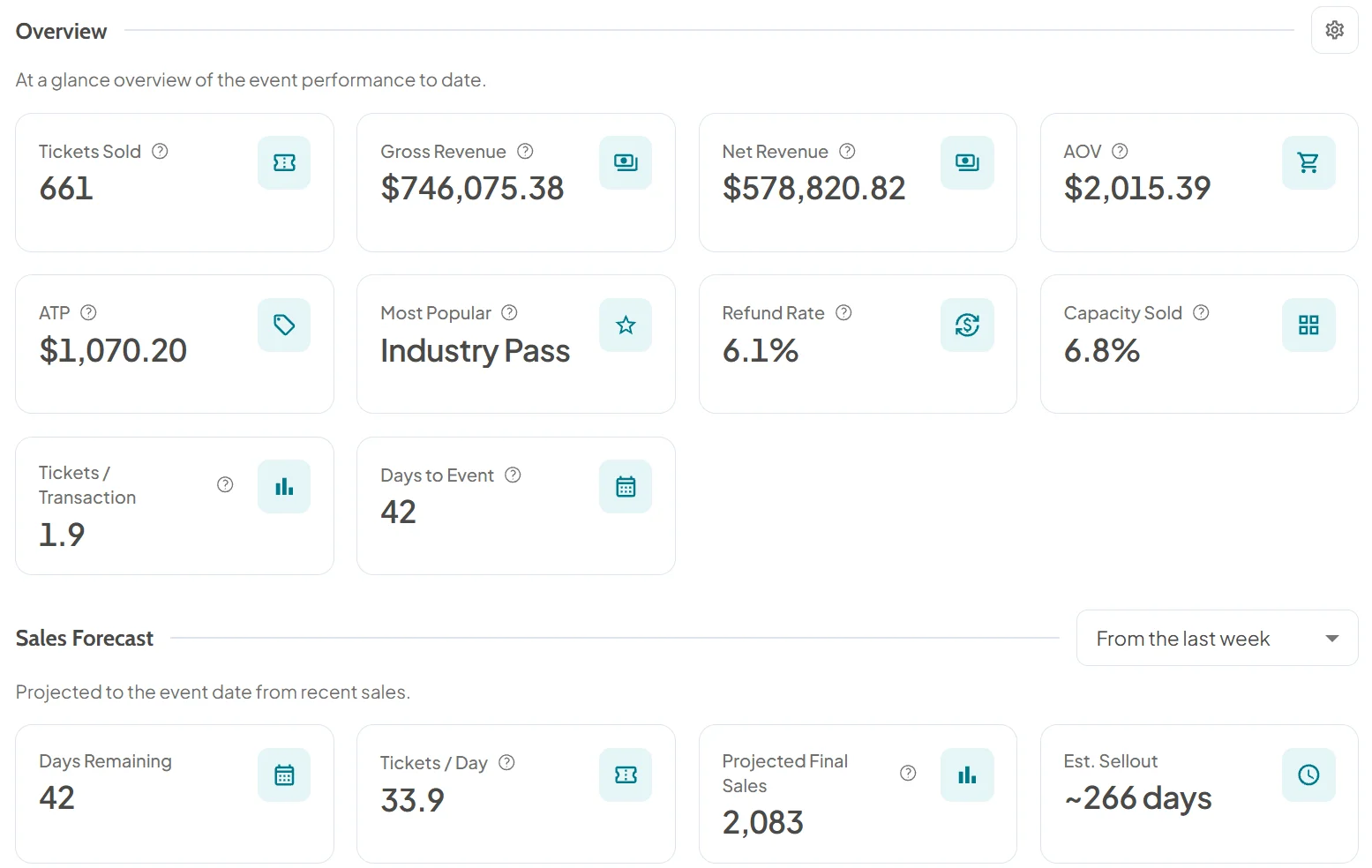
Task: Show help for Net Revenue
Action: pyautogui.click(x=847, y=151)
